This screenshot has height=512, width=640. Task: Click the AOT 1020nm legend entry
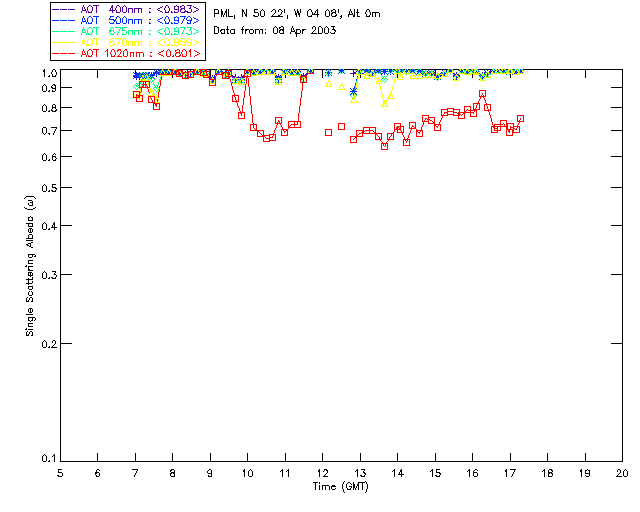point(127,53)
